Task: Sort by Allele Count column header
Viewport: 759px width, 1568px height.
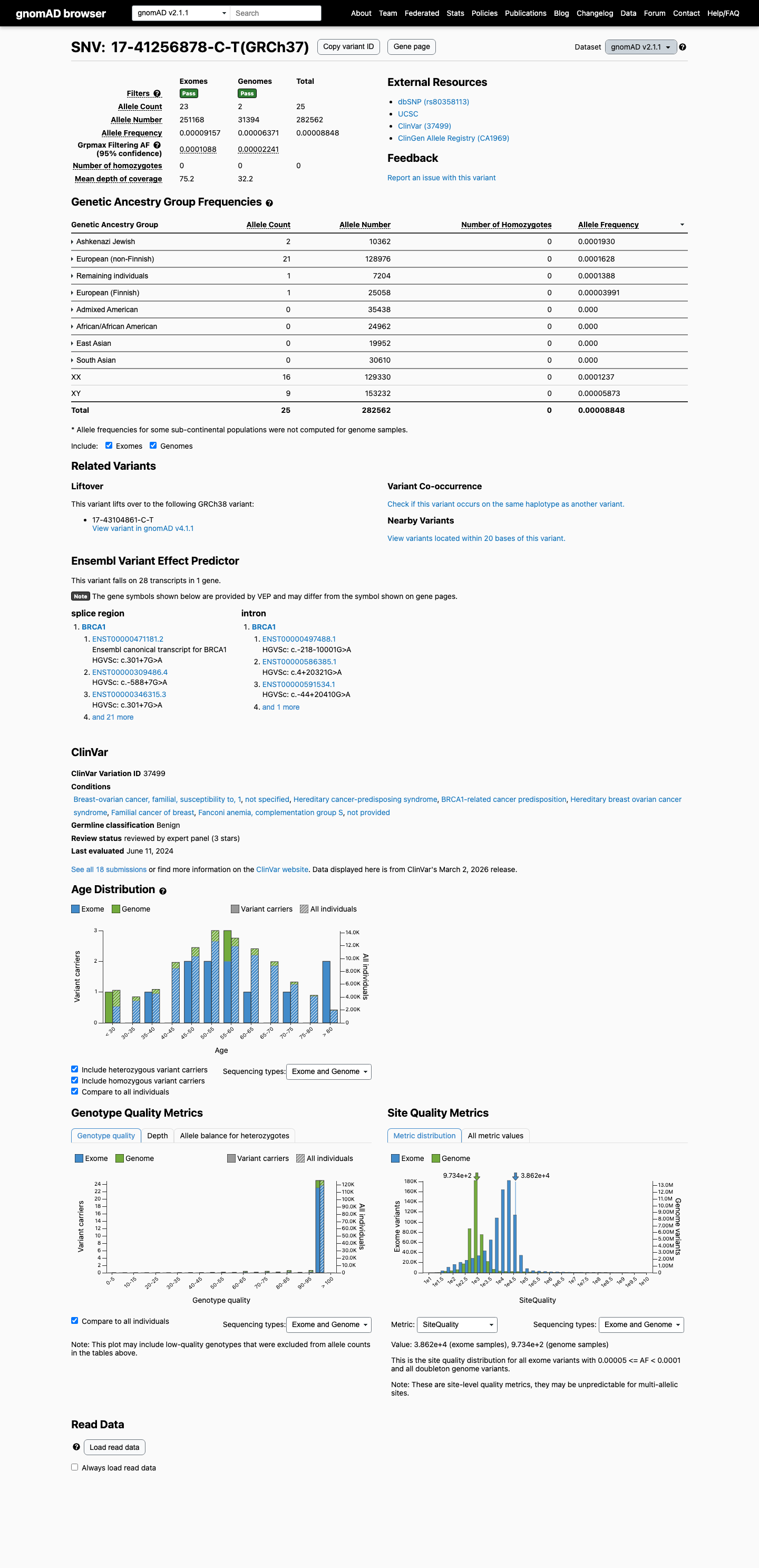Action: [268, 225]
